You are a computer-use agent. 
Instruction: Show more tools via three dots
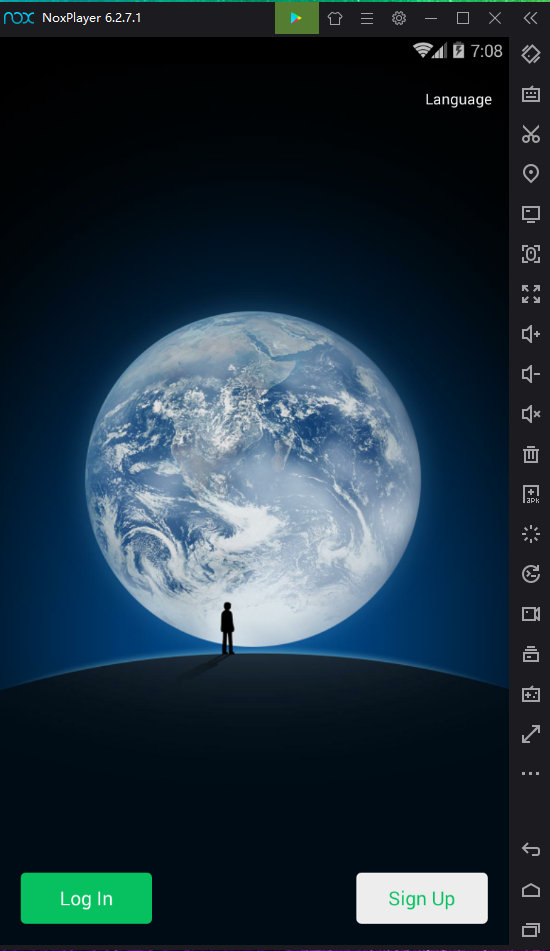[x=531, y=774]
